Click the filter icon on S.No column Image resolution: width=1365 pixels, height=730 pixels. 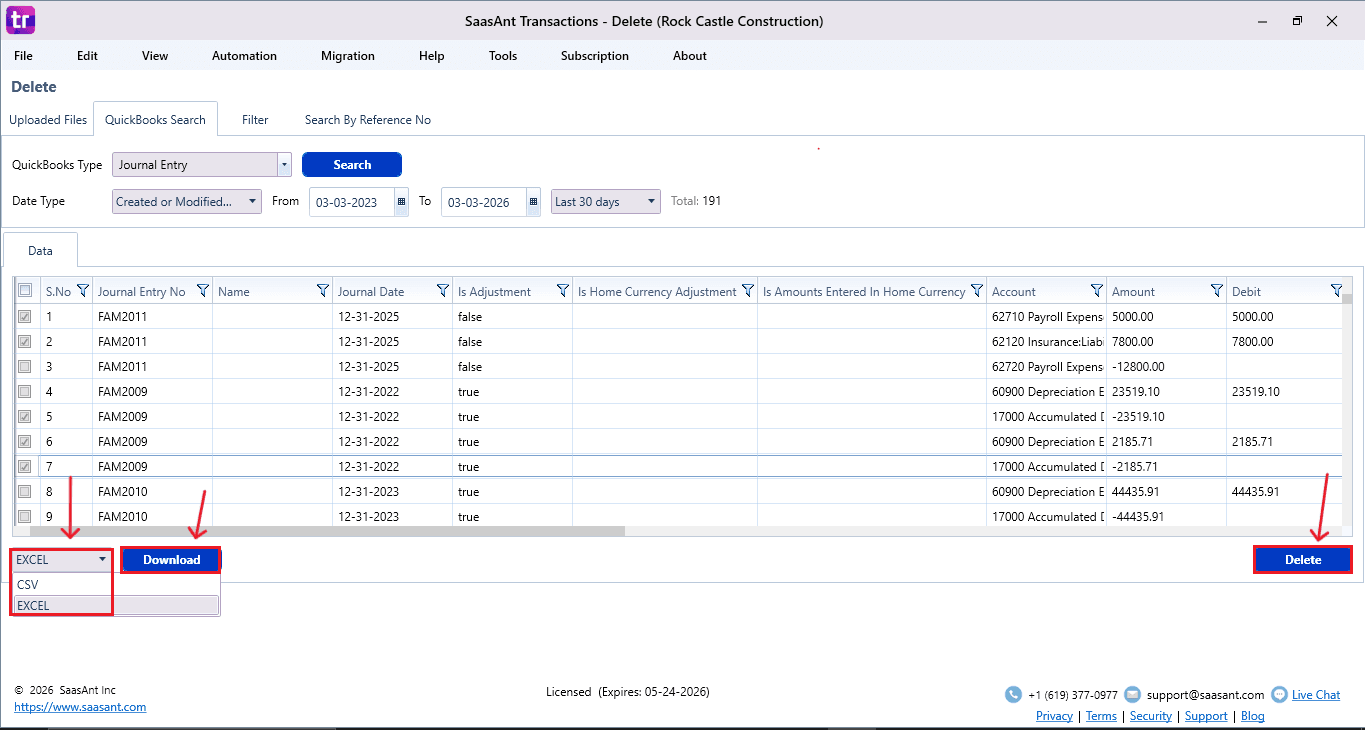[x=83, y=291]
